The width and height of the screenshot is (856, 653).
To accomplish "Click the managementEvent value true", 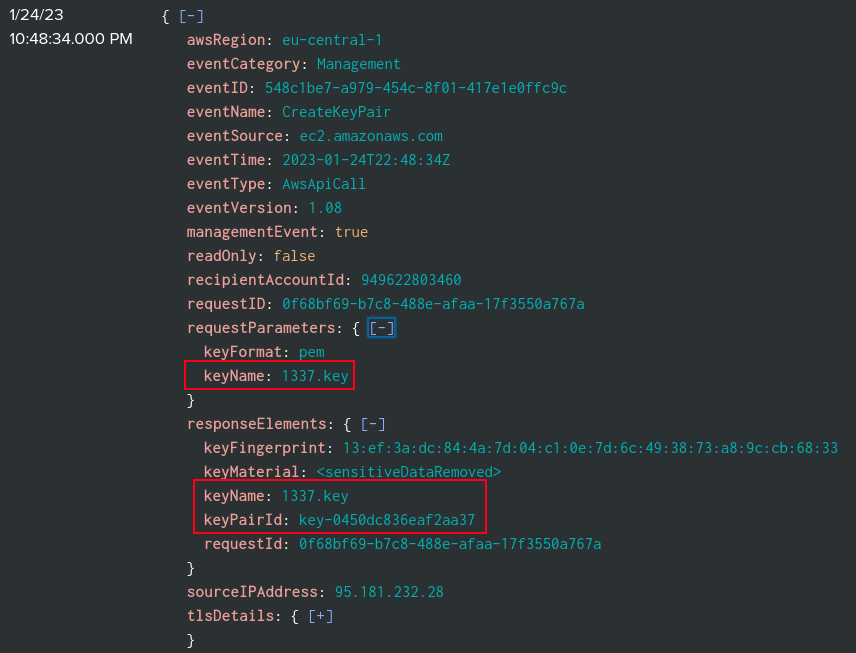I will point(351,232).
